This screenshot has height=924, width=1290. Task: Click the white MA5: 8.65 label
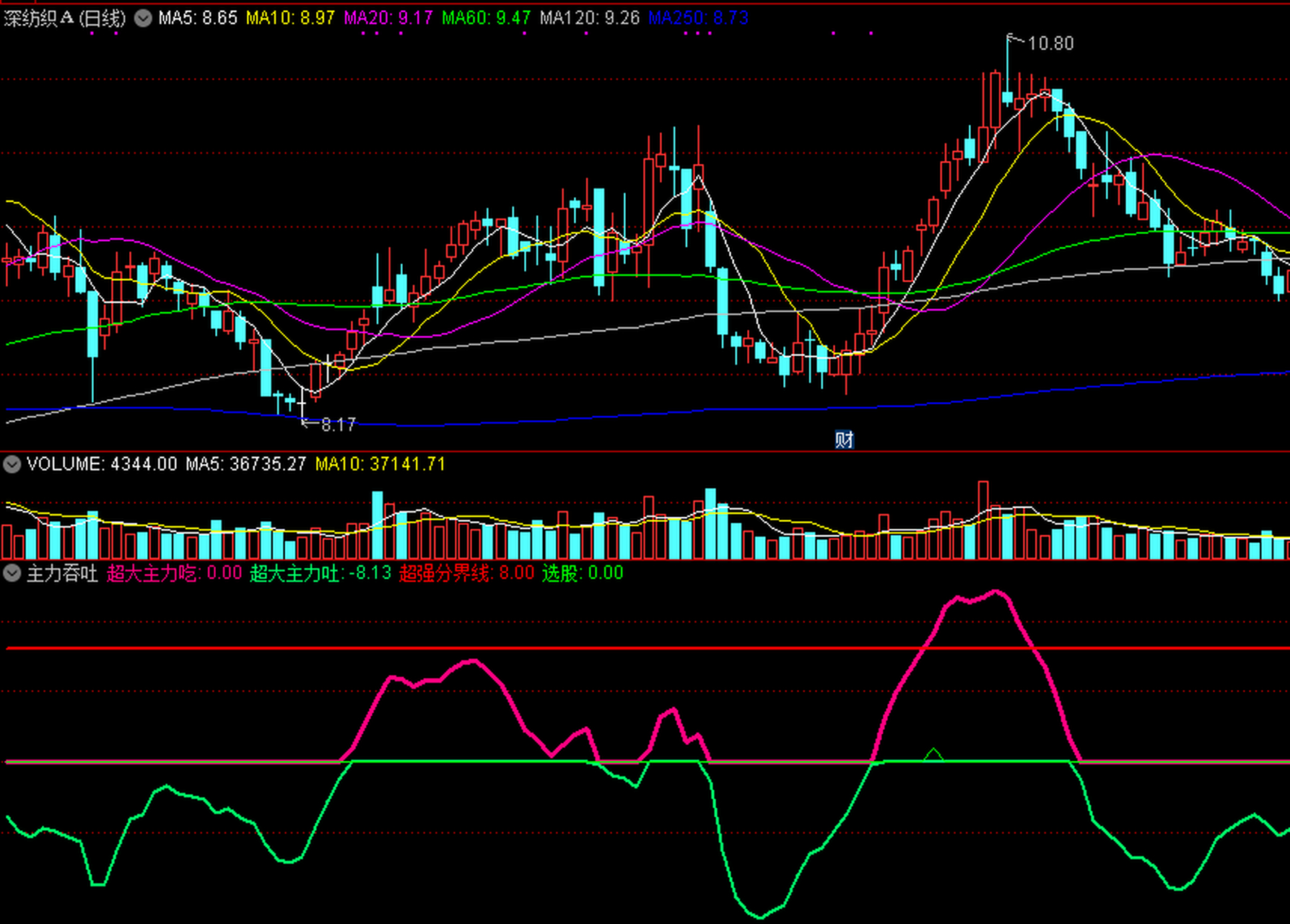point(198,18)
